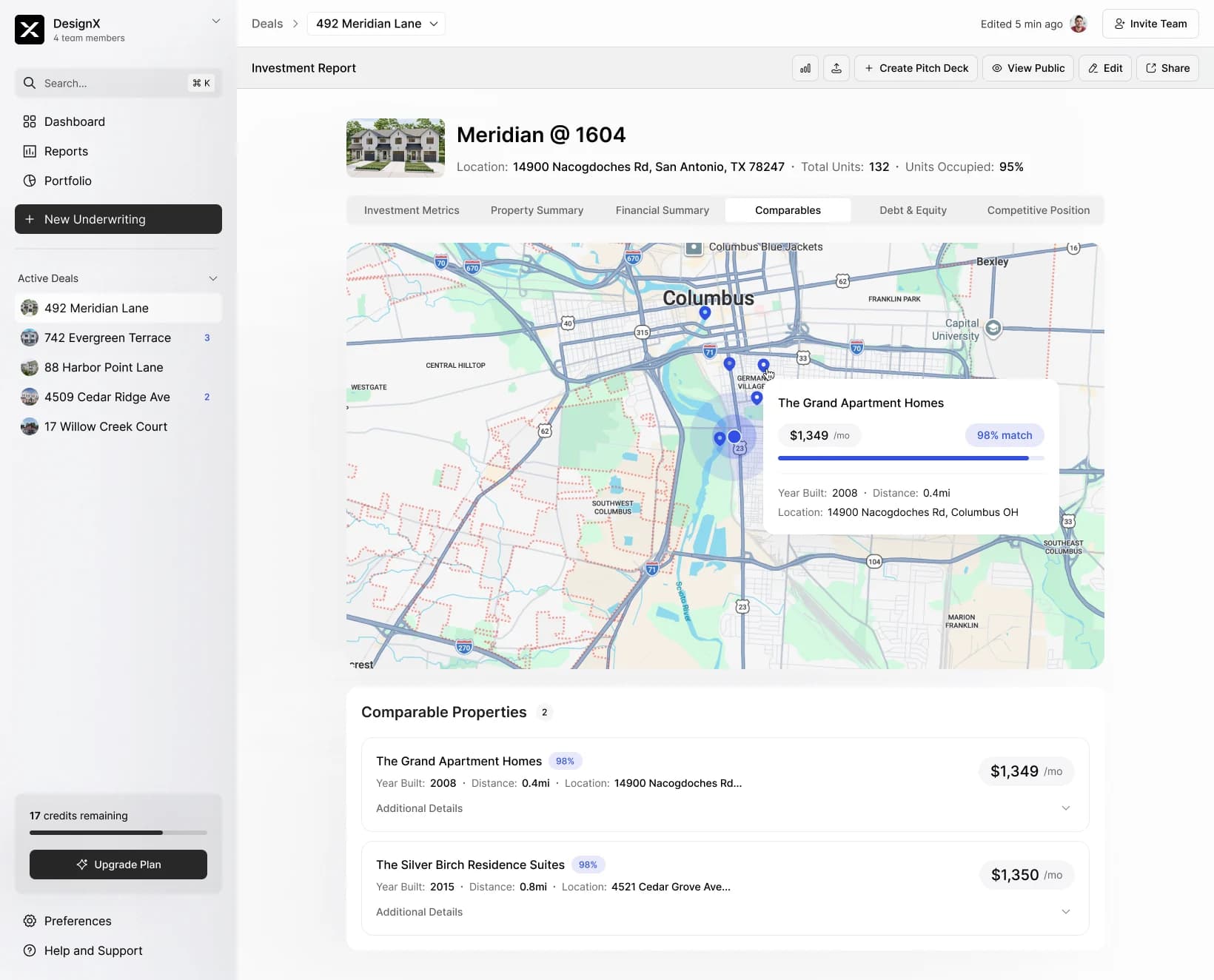Click the DesignX logo icon
This screenshot has height=980, width=1214.
click(30, 30)
